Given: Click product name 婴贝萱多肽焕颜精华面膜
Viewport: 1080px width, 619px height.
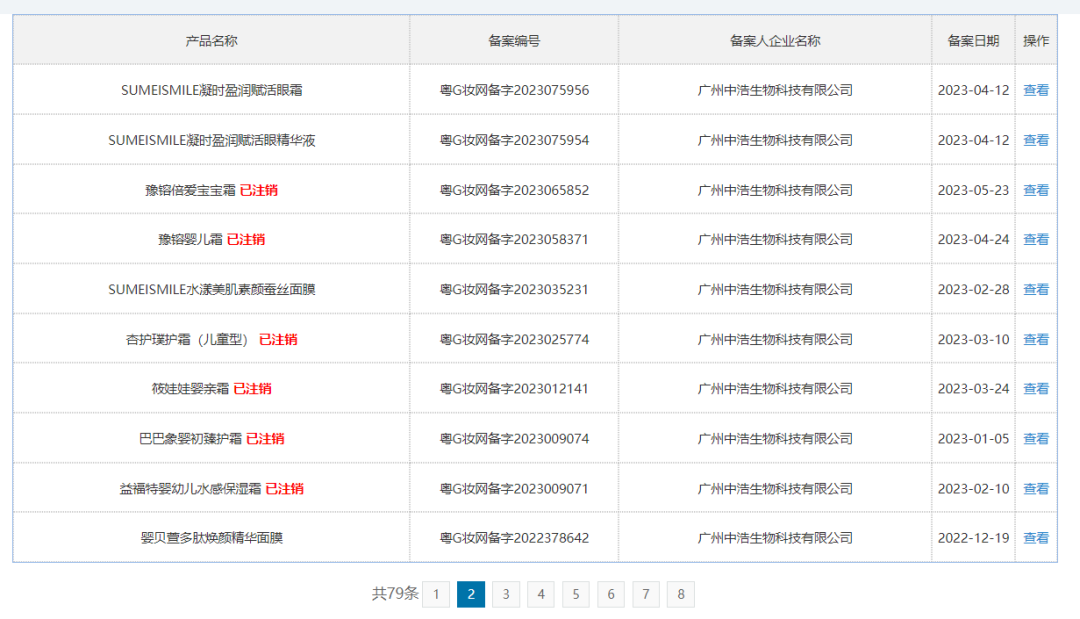Looking at the screenshot, I should (x=211, y=538).
